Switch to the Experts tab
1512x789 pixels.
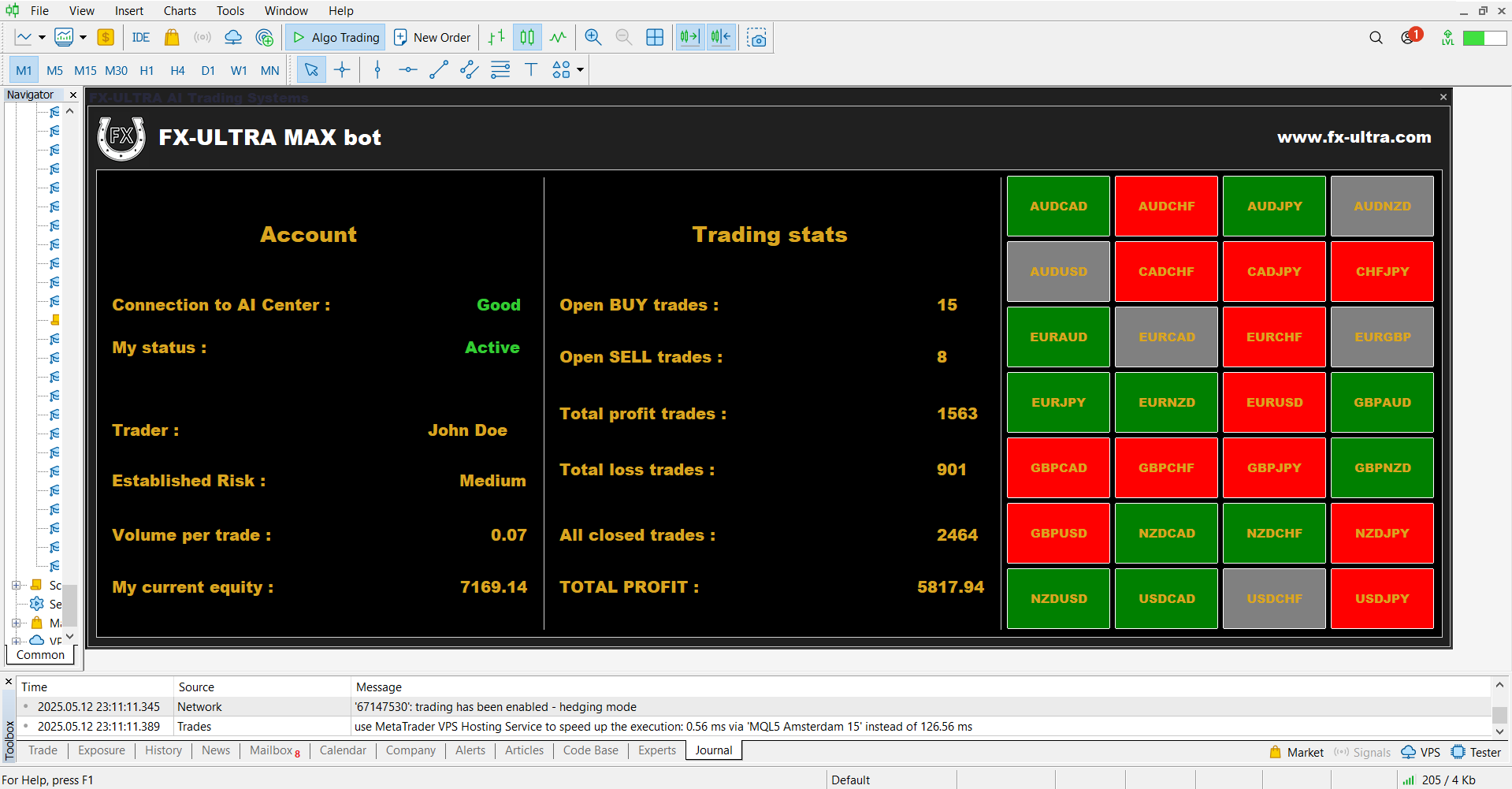pyautogui.click(x=657, y=750)
